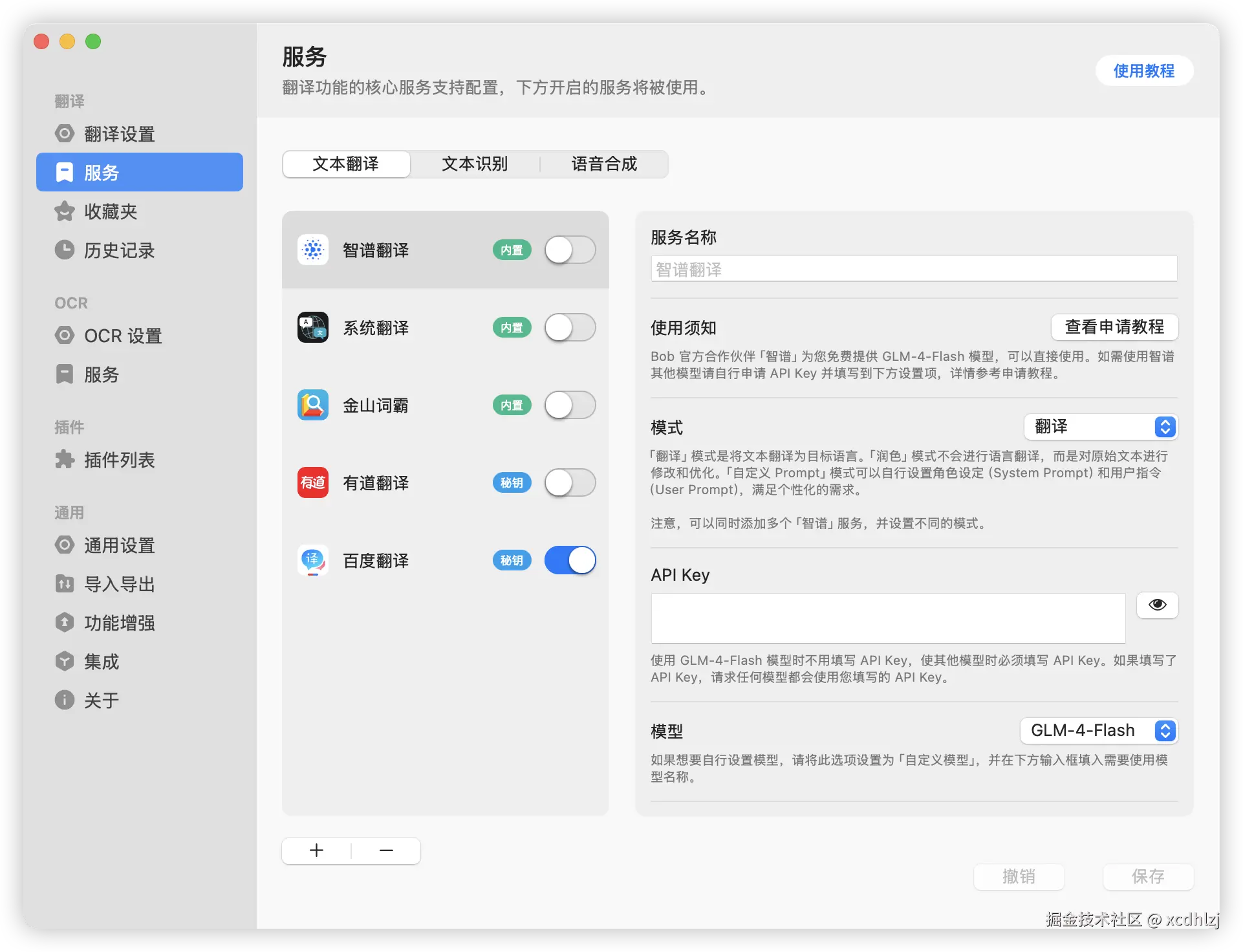1243x952 pixels.
Task: Click the 金山词霸 app icon
Action: (x=313, y=405)
